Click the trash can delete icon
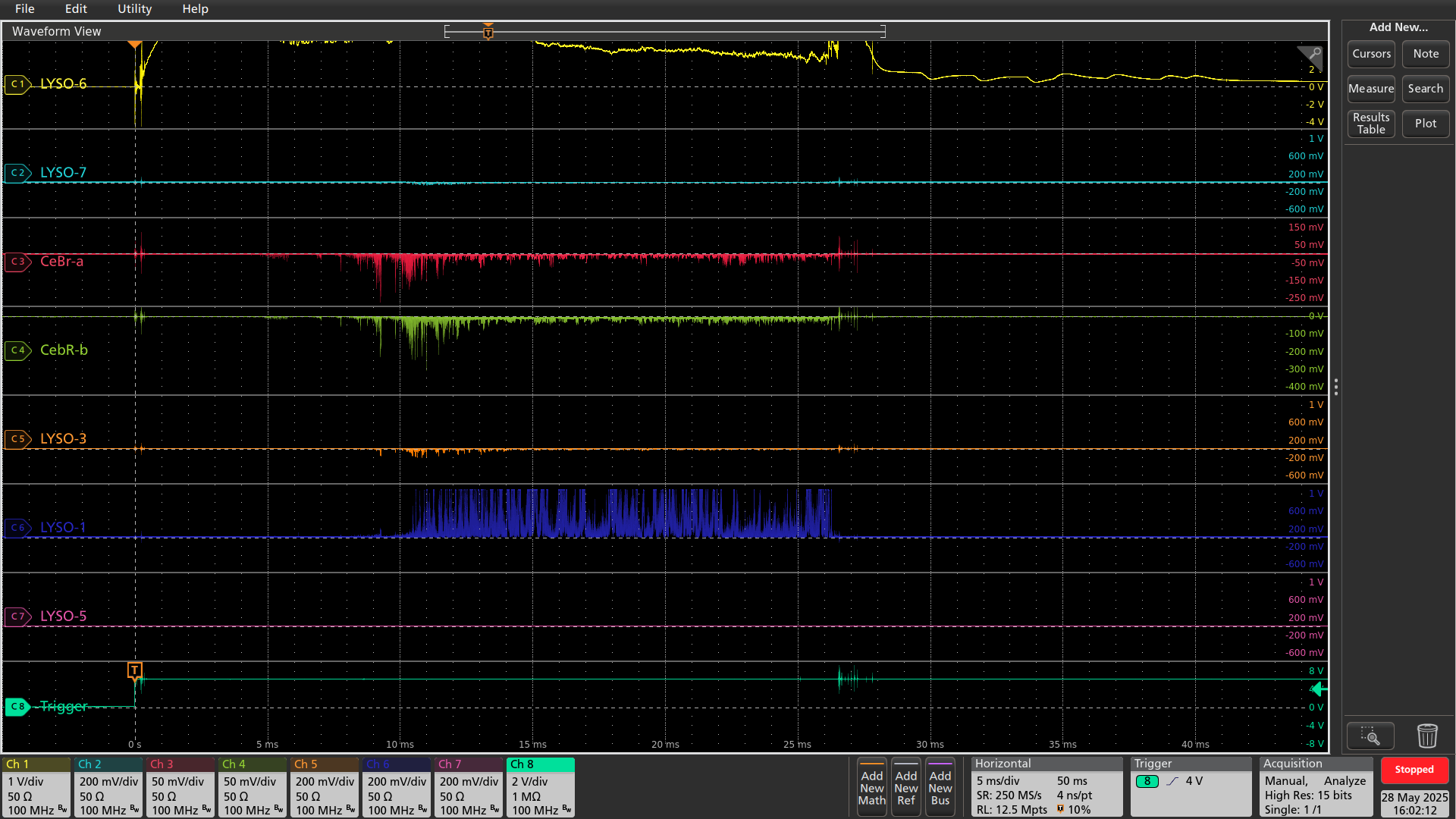1456x819 pixels. point(1426,736)
